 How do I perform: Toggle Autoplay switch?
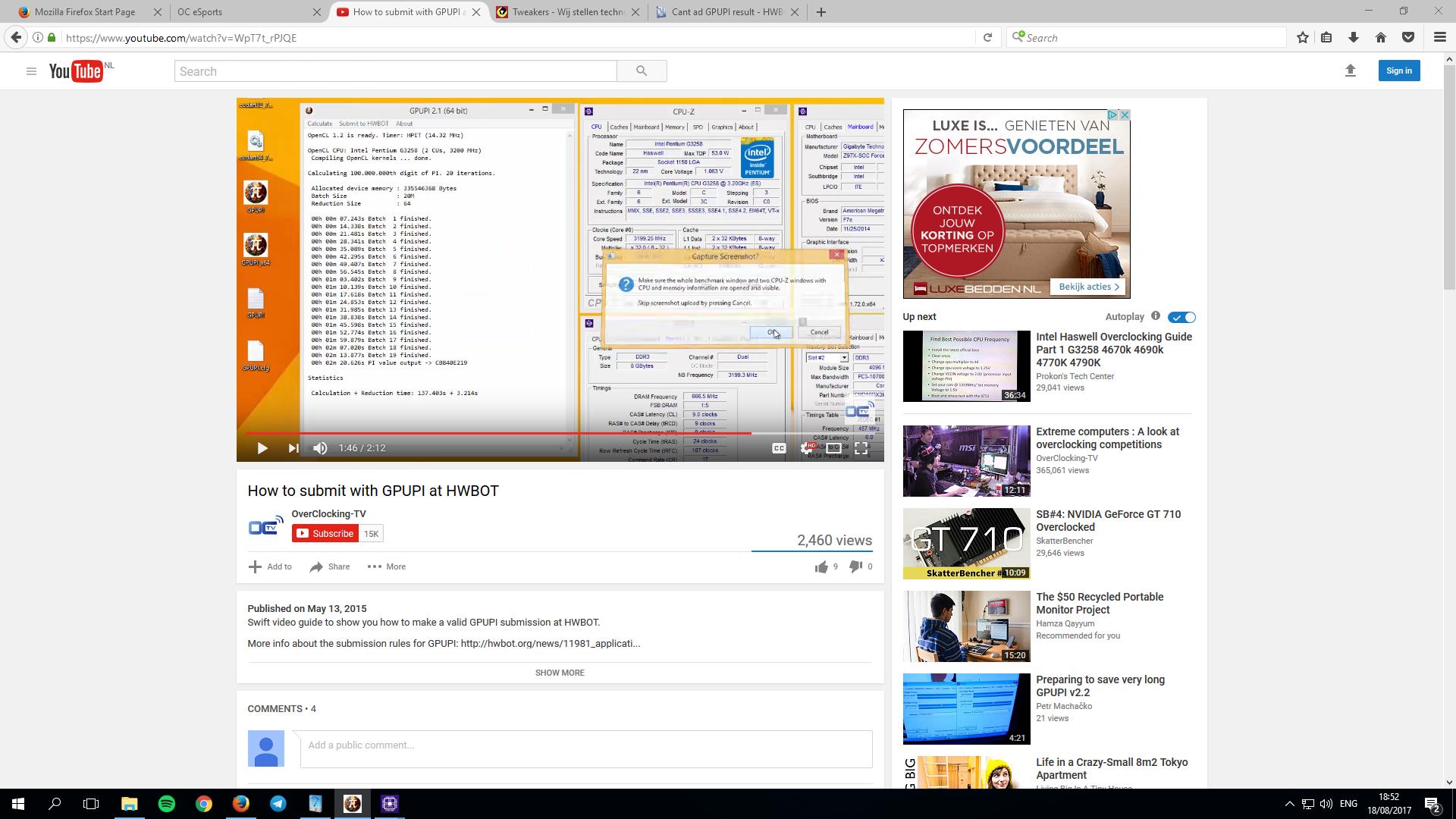1181,317
